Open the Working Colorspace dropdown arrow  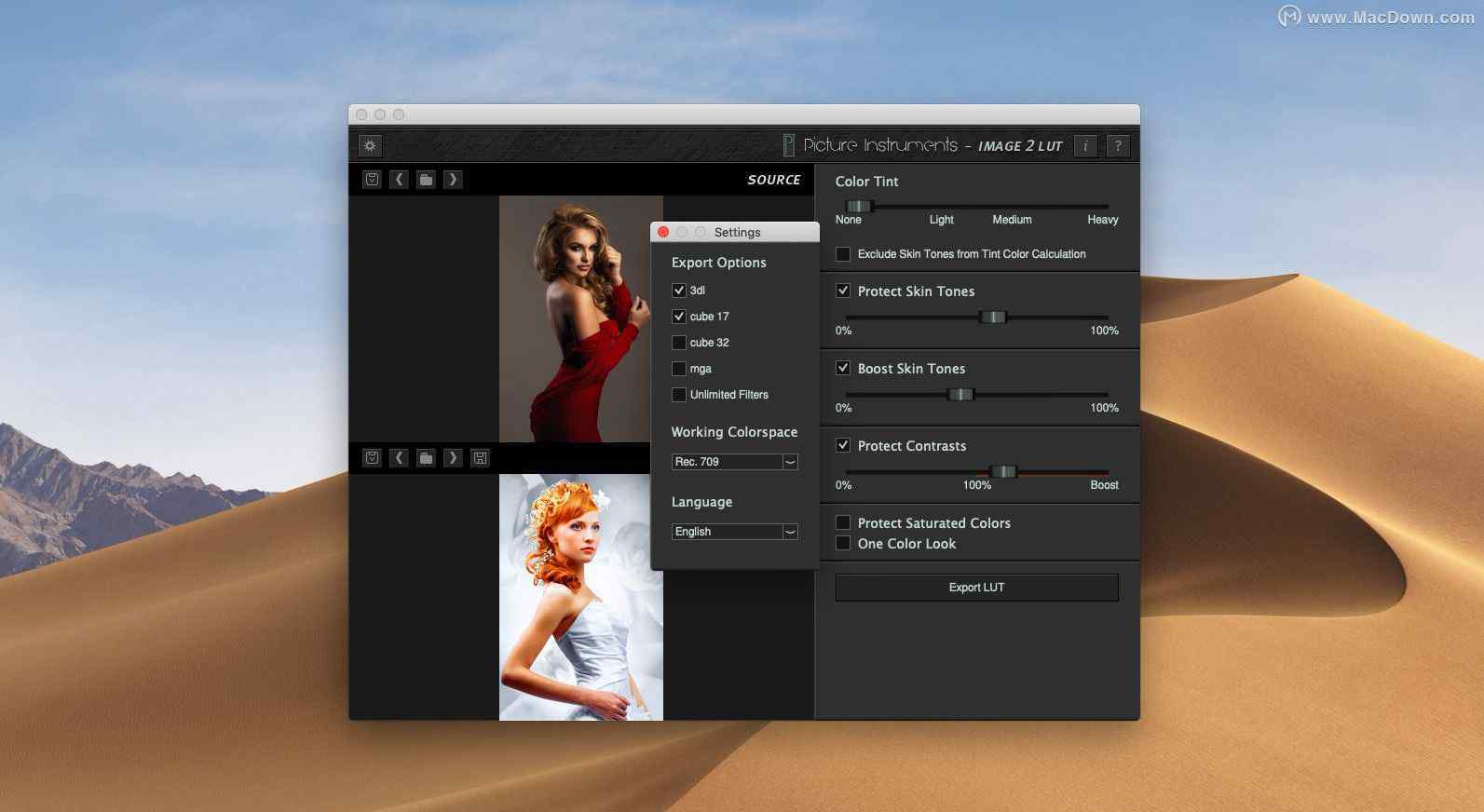(790, 462)
